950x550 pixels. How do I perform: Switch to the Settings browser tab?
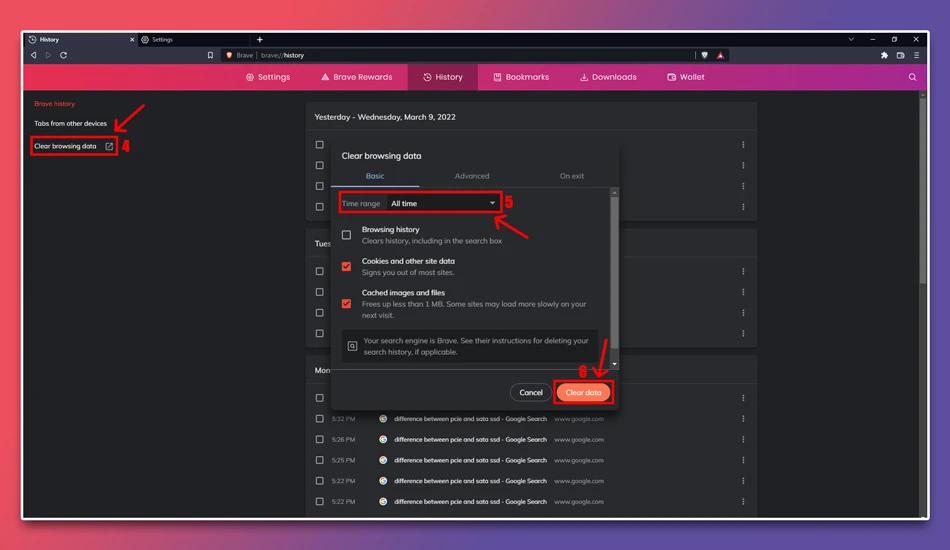194,39
